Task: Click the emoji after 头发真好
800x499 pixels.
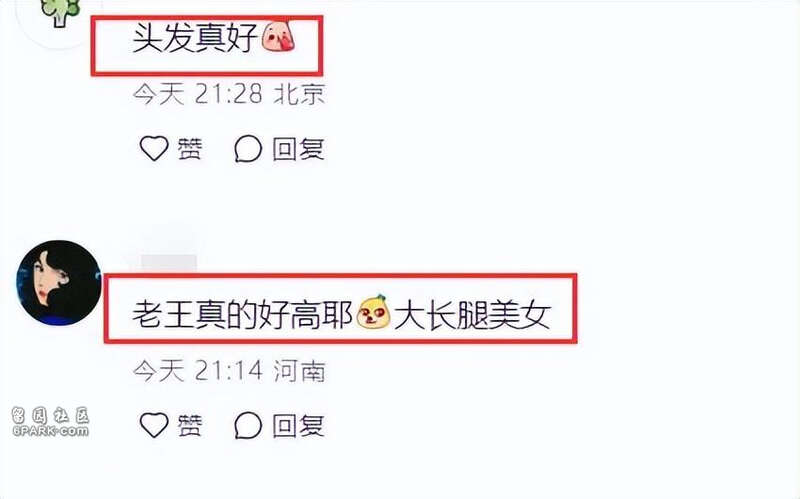Action: tap(279, 35)
